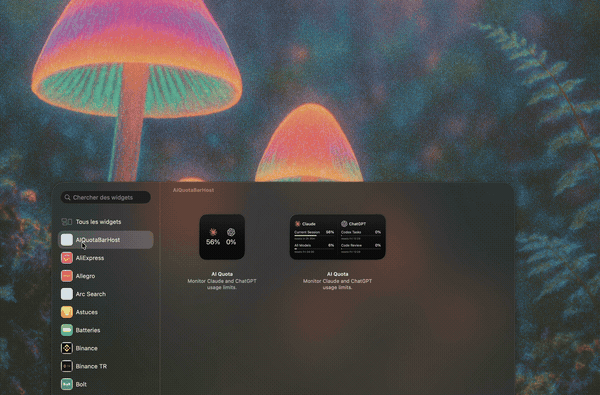Click the green Batteries icon
600x395 pixels.
(x=67, y=330)
